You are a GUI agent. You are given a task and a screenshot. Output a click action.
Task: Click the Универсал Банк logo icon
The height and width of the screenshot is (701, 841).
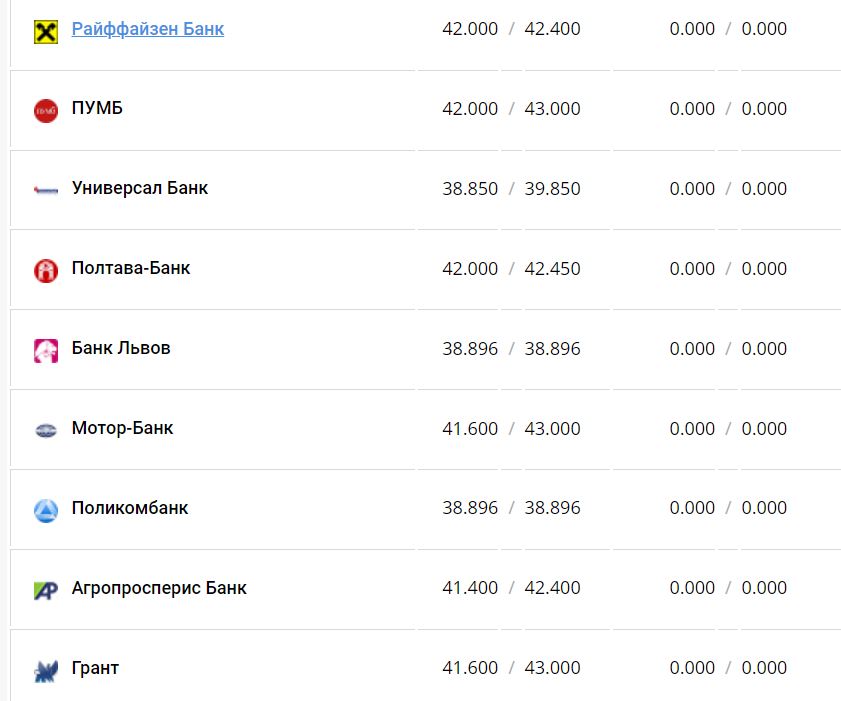click(46, 190)
